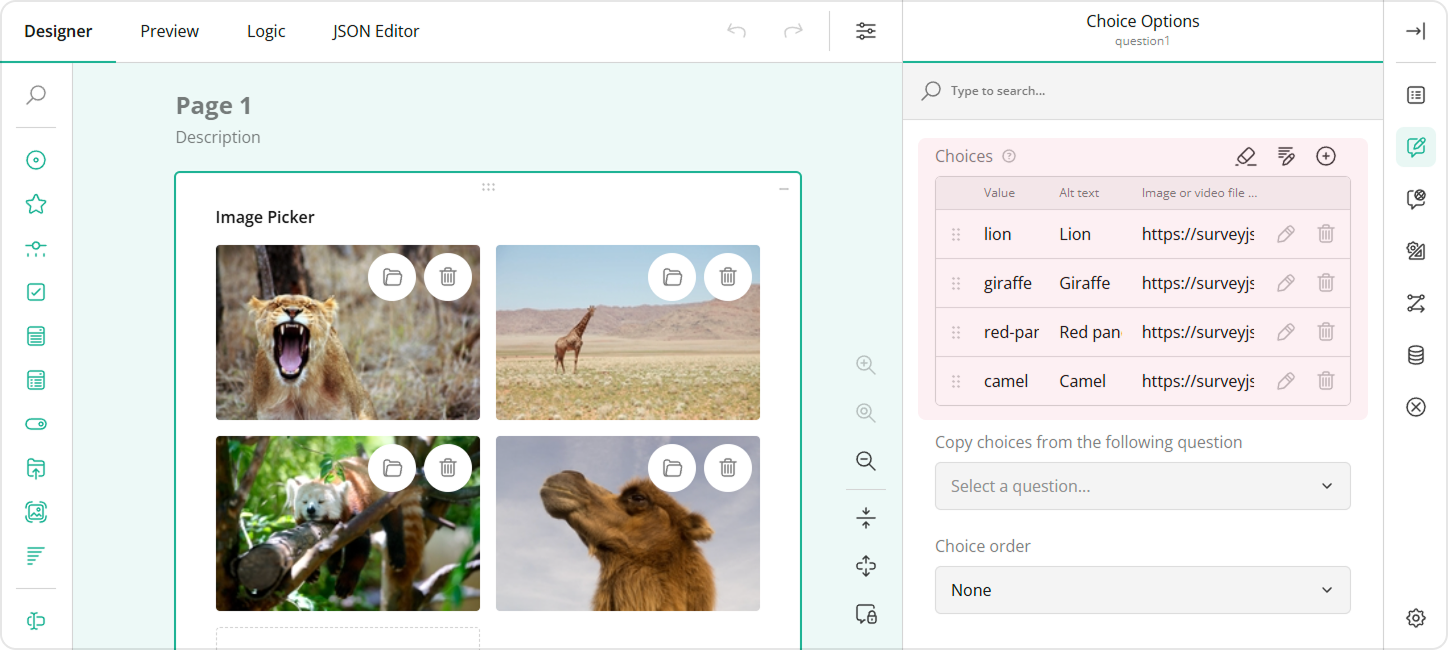Open the toolbox search
The image size is (1448, 650).
[36, 94]
